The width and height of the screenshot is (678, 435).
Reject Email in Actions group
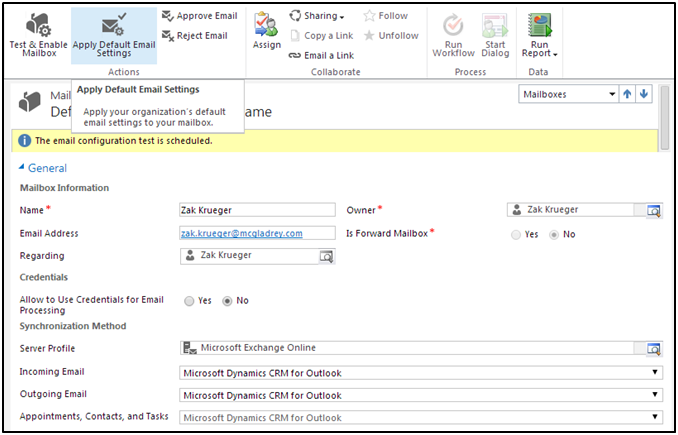coord(195,35)
